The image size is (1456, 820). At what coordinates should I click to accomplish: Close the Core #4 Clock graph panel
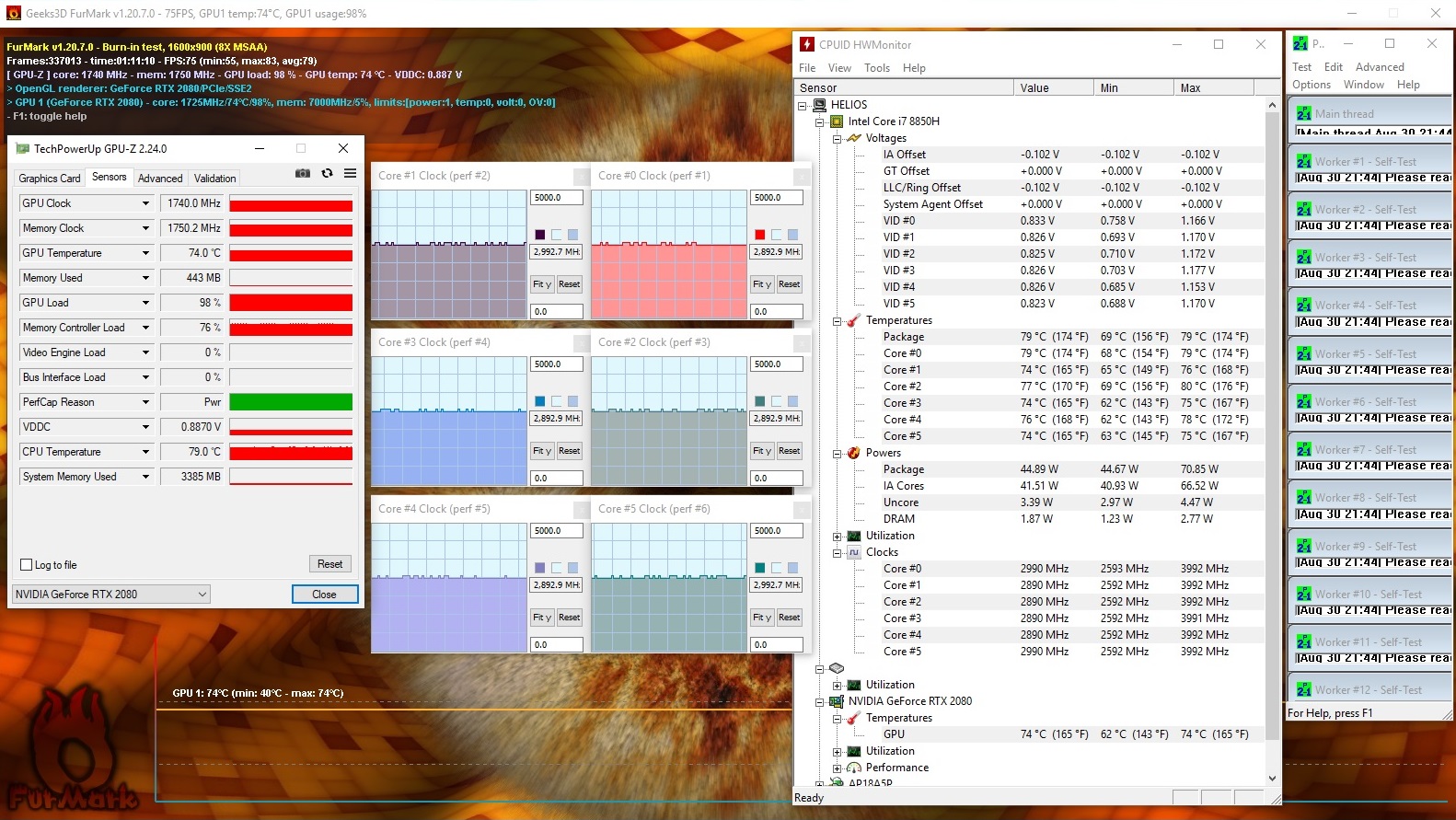click(x=581, y=509)
